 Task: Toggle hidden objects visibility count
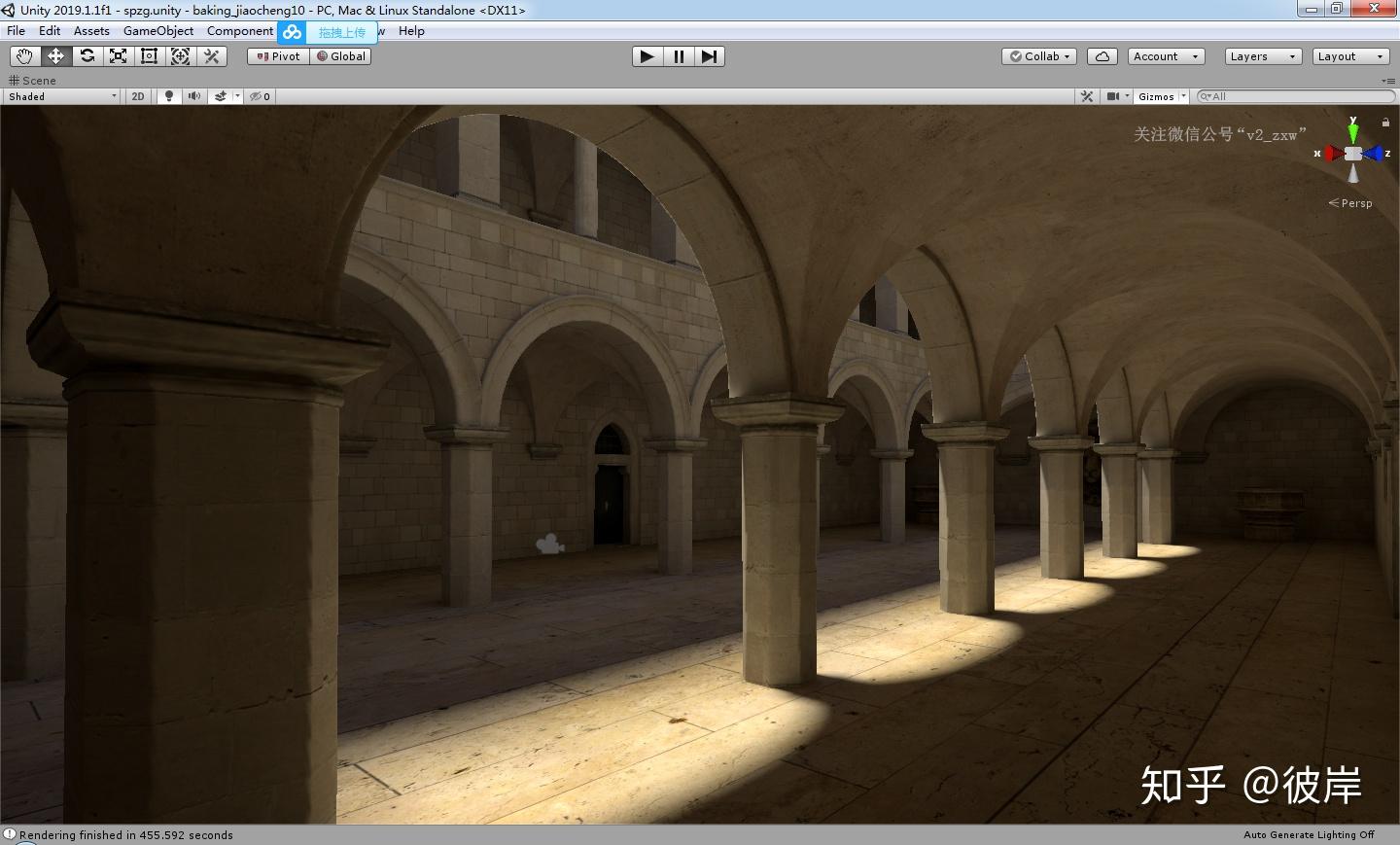click(261, 96)
